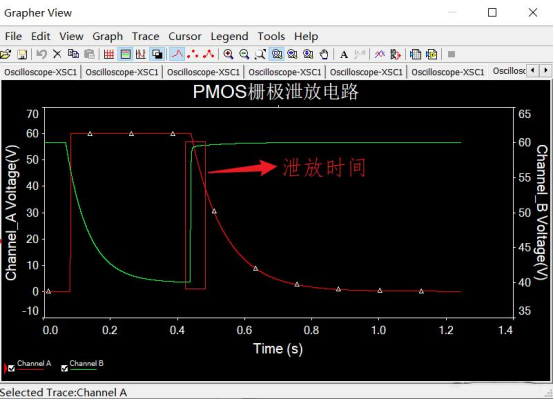The image size is (554, 400).
Task: Click the Save floppy disk icon
Action: [22, 54]
